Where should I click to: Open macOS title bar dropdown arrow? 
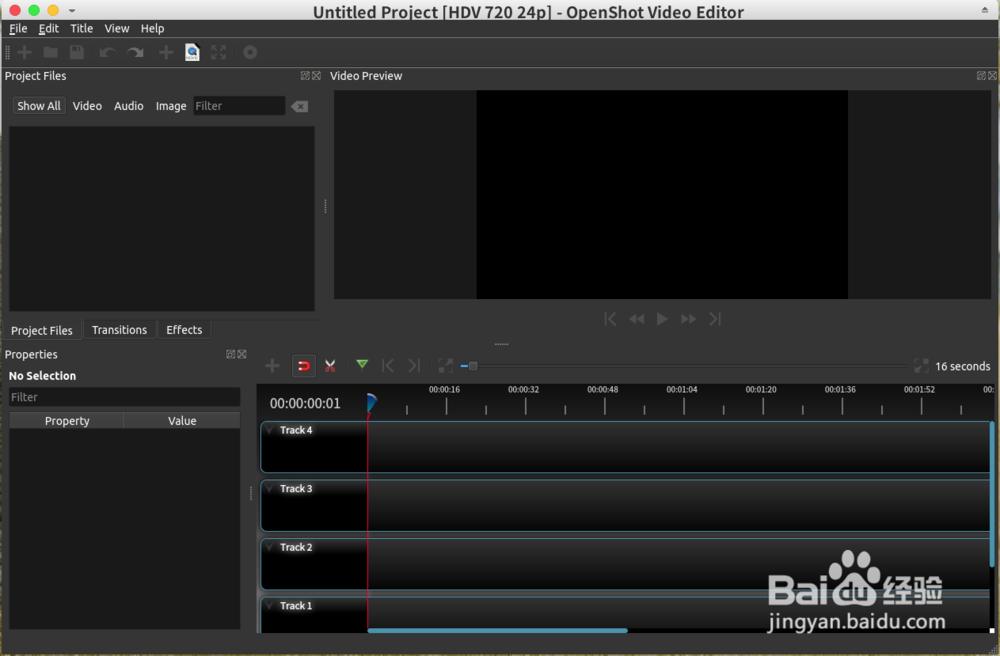pyautogui.click(x=72, y=11)
